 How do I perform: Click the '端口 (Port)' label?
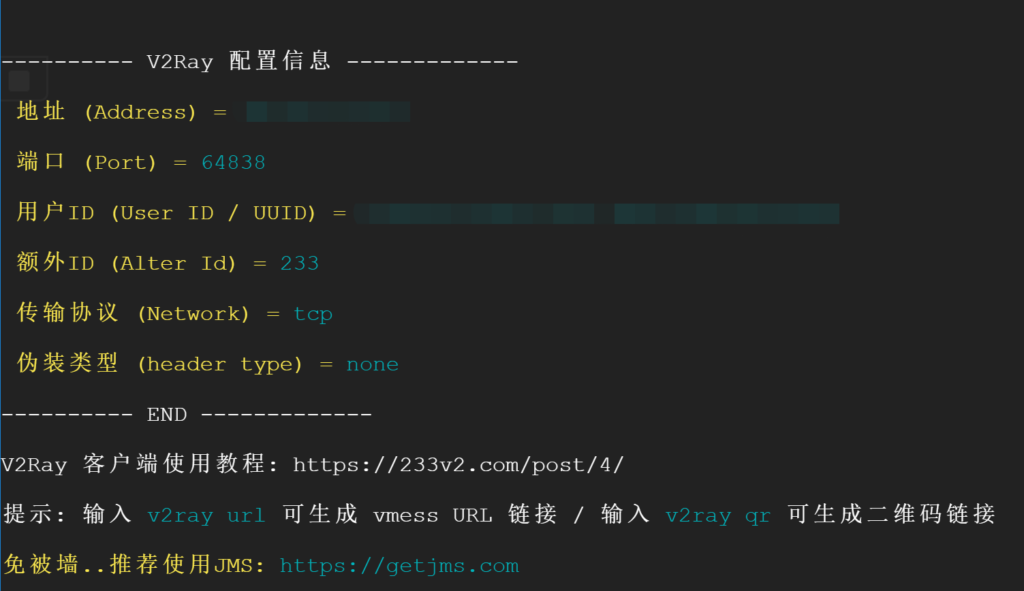tap(87, 162)
